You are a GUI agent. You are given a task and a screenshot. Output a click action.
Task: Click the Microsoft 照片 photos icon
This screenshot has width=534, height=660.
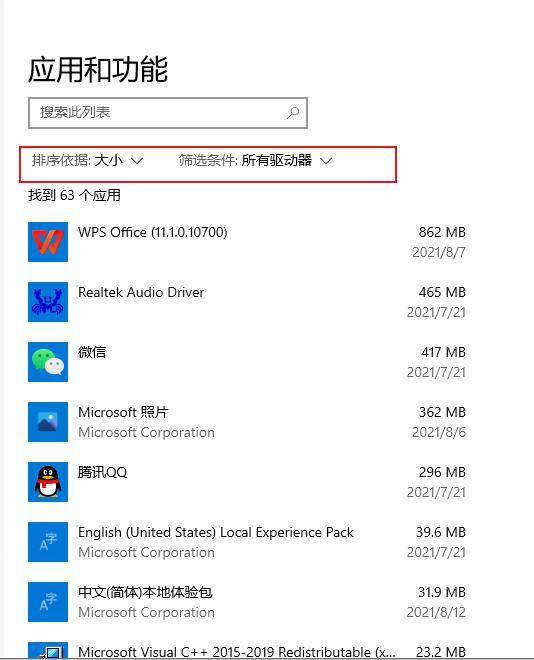[x=48, y=422]
